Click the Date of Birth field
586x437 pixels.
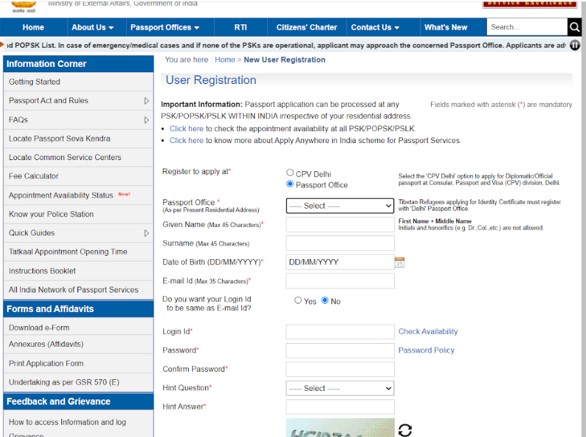click(340, 262)
